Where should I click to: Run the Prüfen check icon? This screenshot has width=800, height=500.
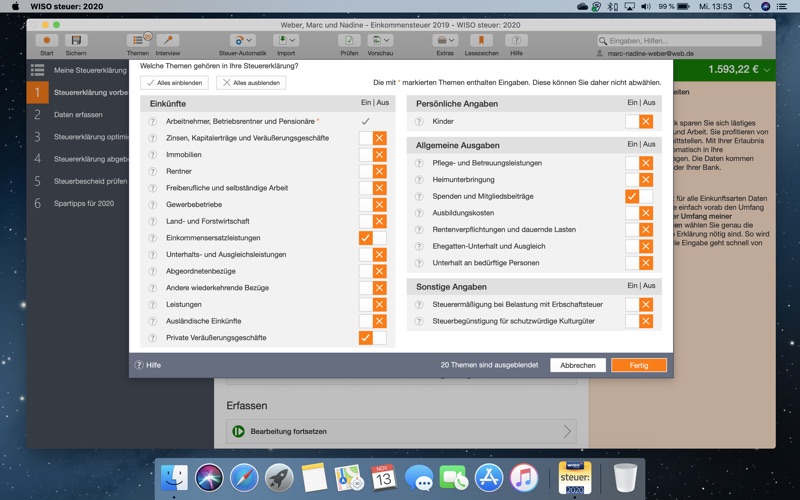(349, 40)
